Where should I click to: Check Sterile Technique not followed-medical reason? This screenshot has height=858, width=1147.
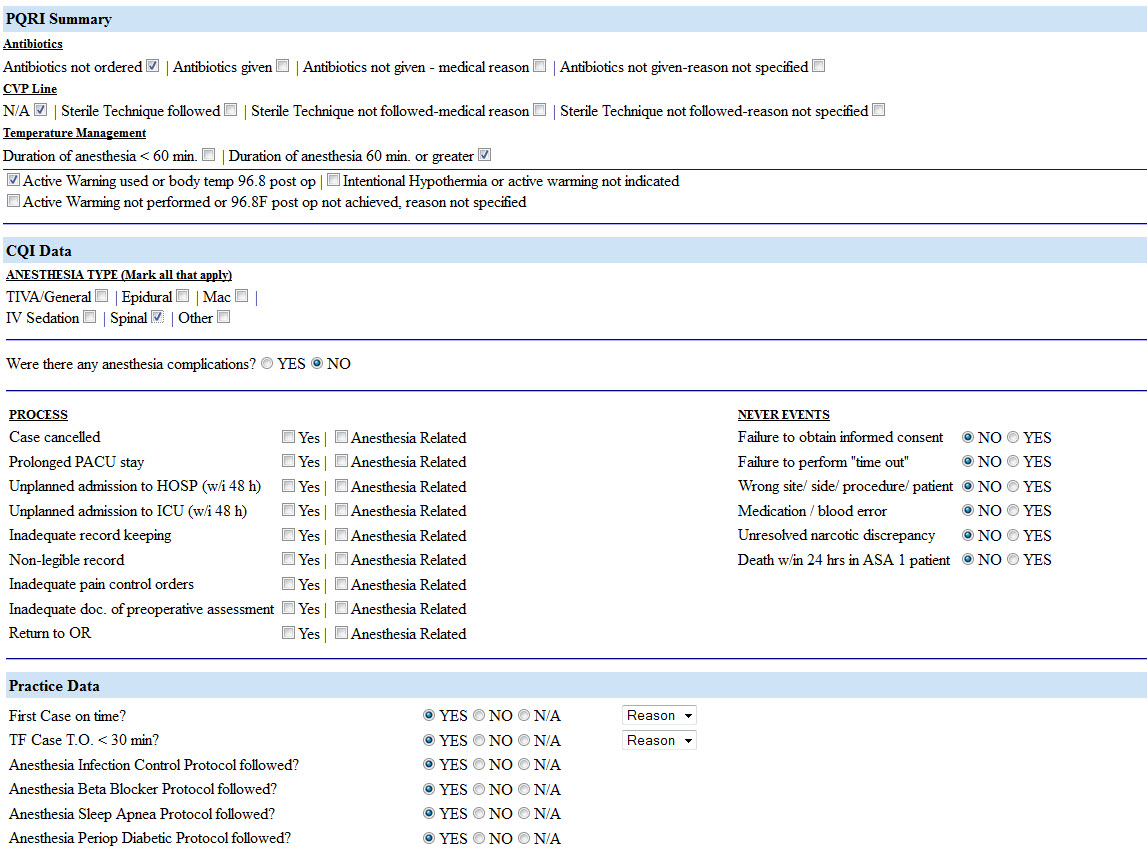[539, 110]
